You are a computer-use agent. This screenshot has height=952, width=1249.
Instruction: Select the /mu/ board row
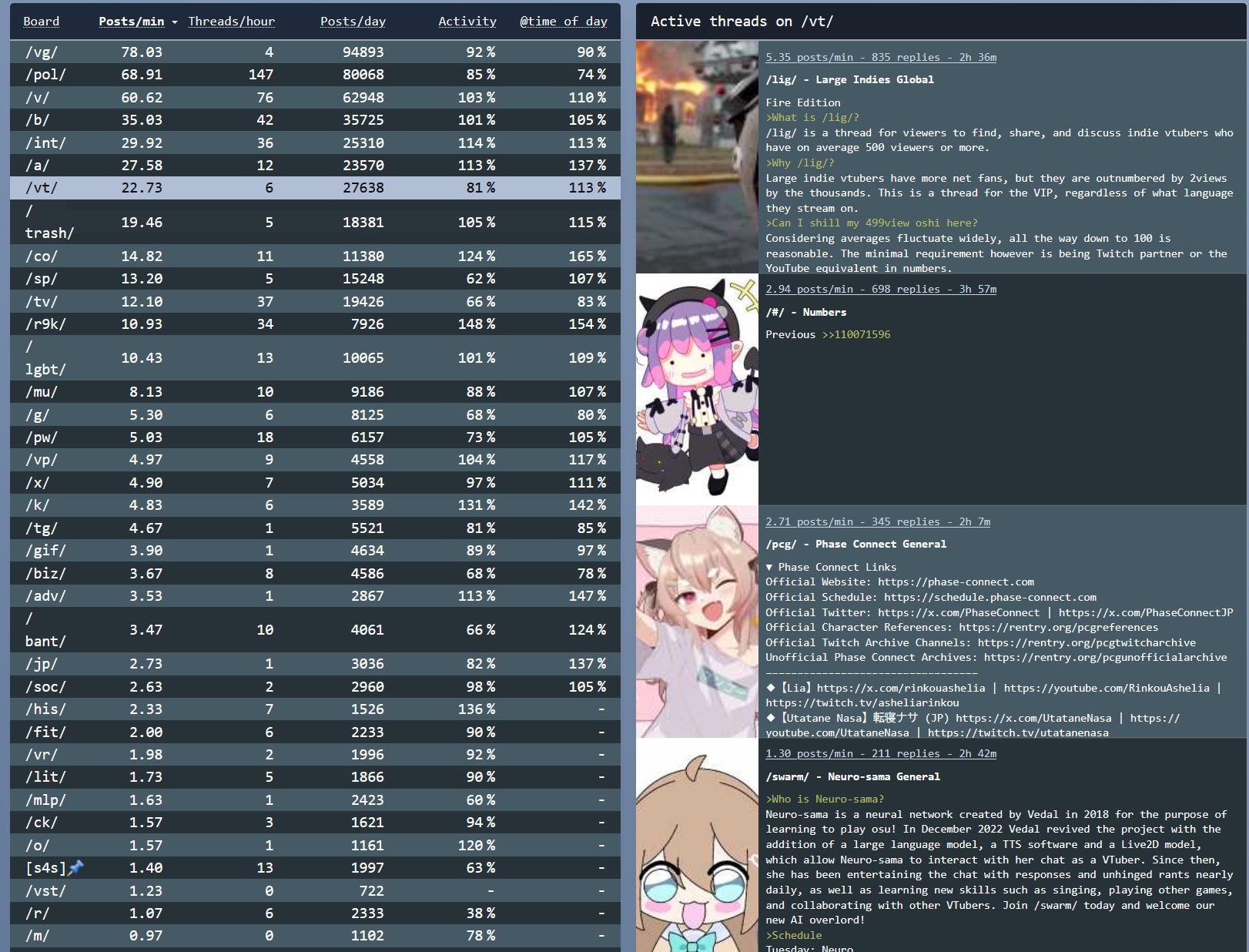[x=315, y=392]
